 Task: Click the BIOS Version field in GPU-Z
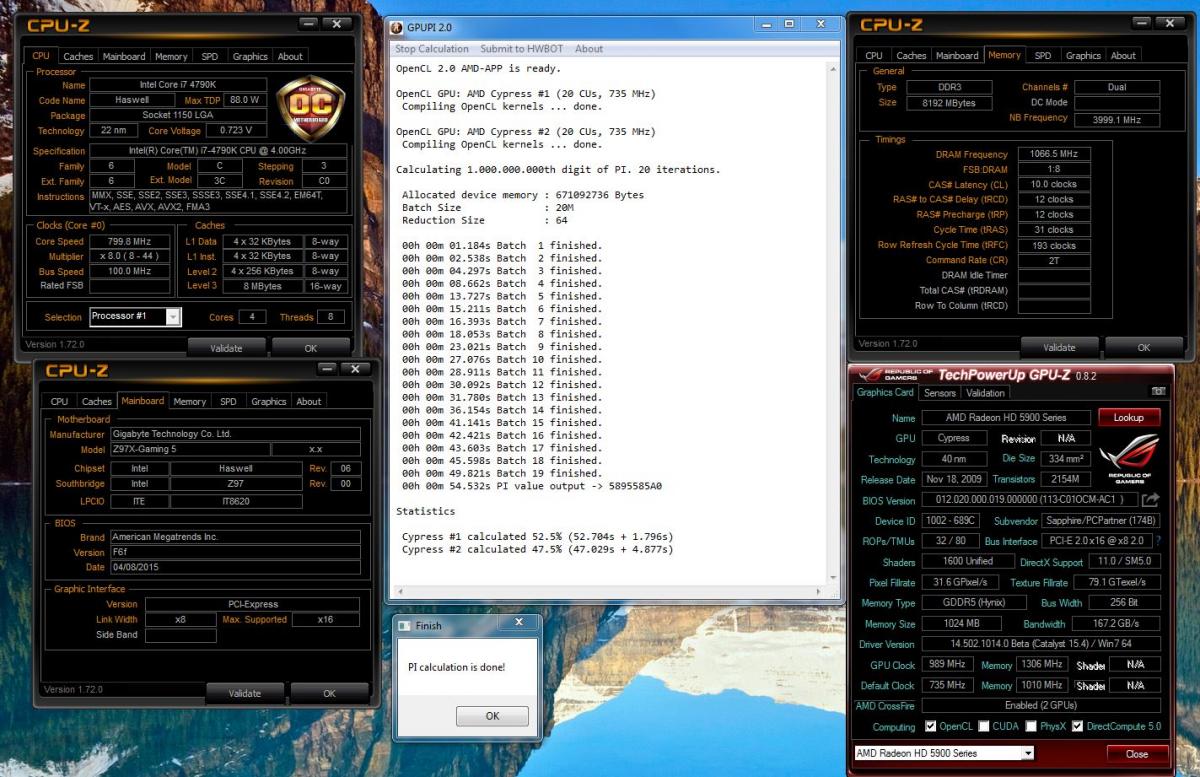click(1028, 500)
